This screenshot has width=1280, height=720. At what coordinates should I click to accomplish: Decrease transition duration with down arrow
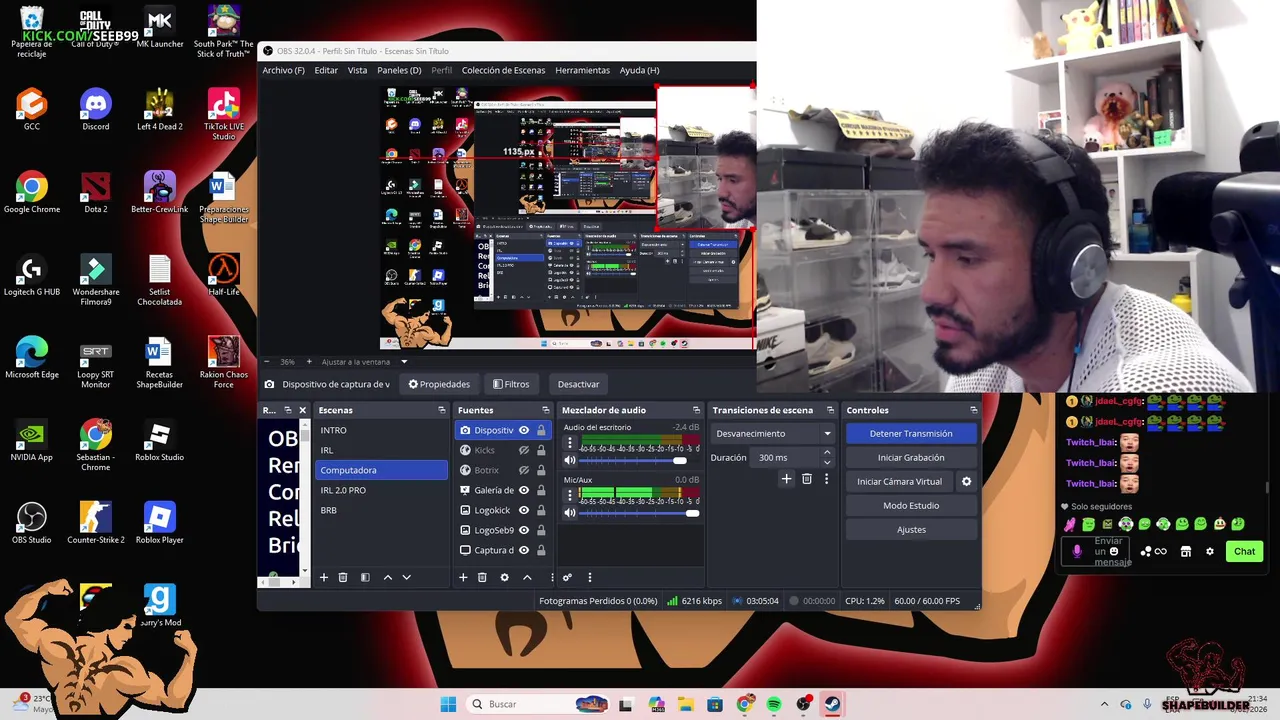[x=826, y=462]
